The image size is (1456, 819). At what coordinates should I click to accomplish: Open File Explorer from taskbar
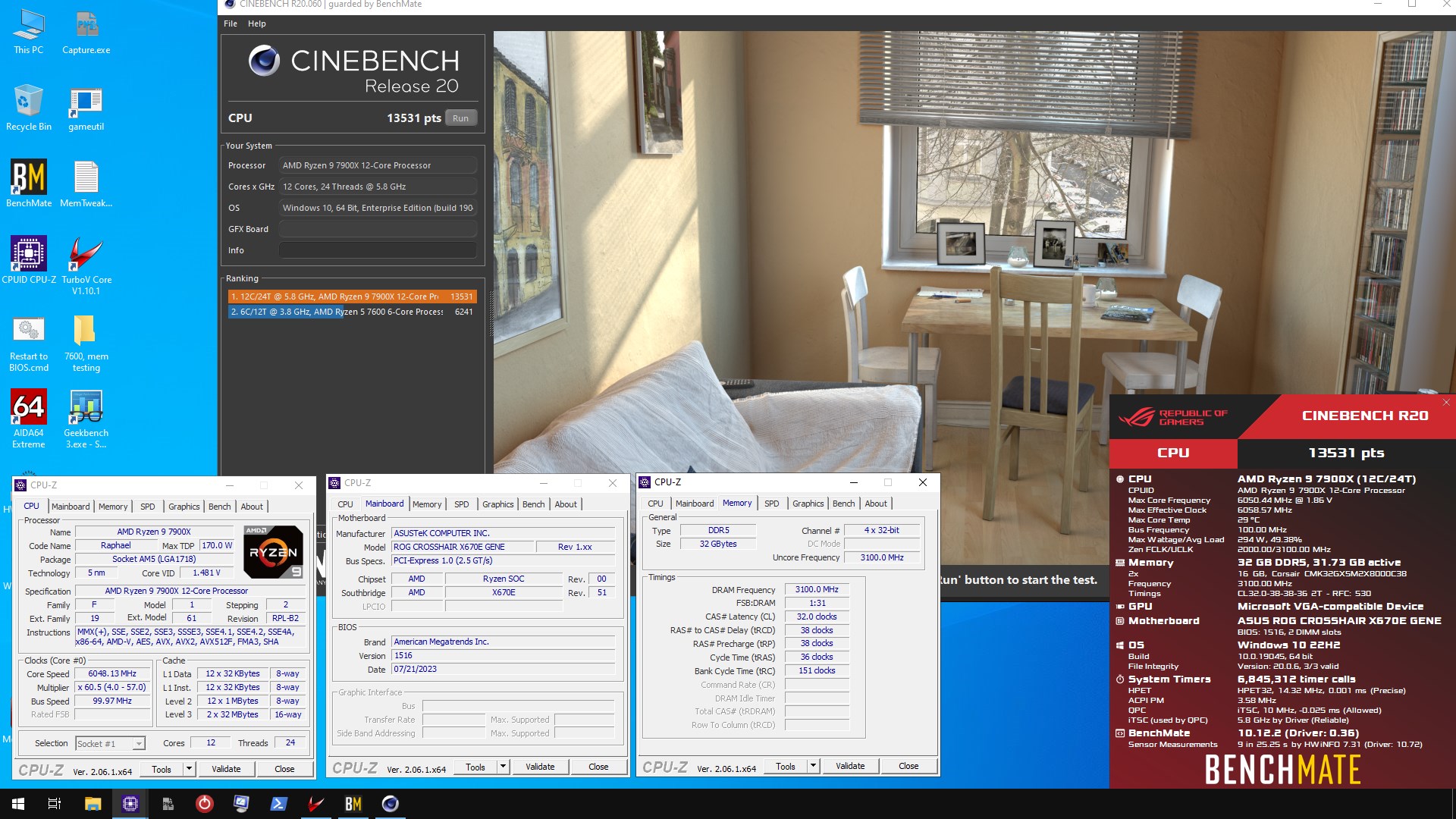coord(93,804)
